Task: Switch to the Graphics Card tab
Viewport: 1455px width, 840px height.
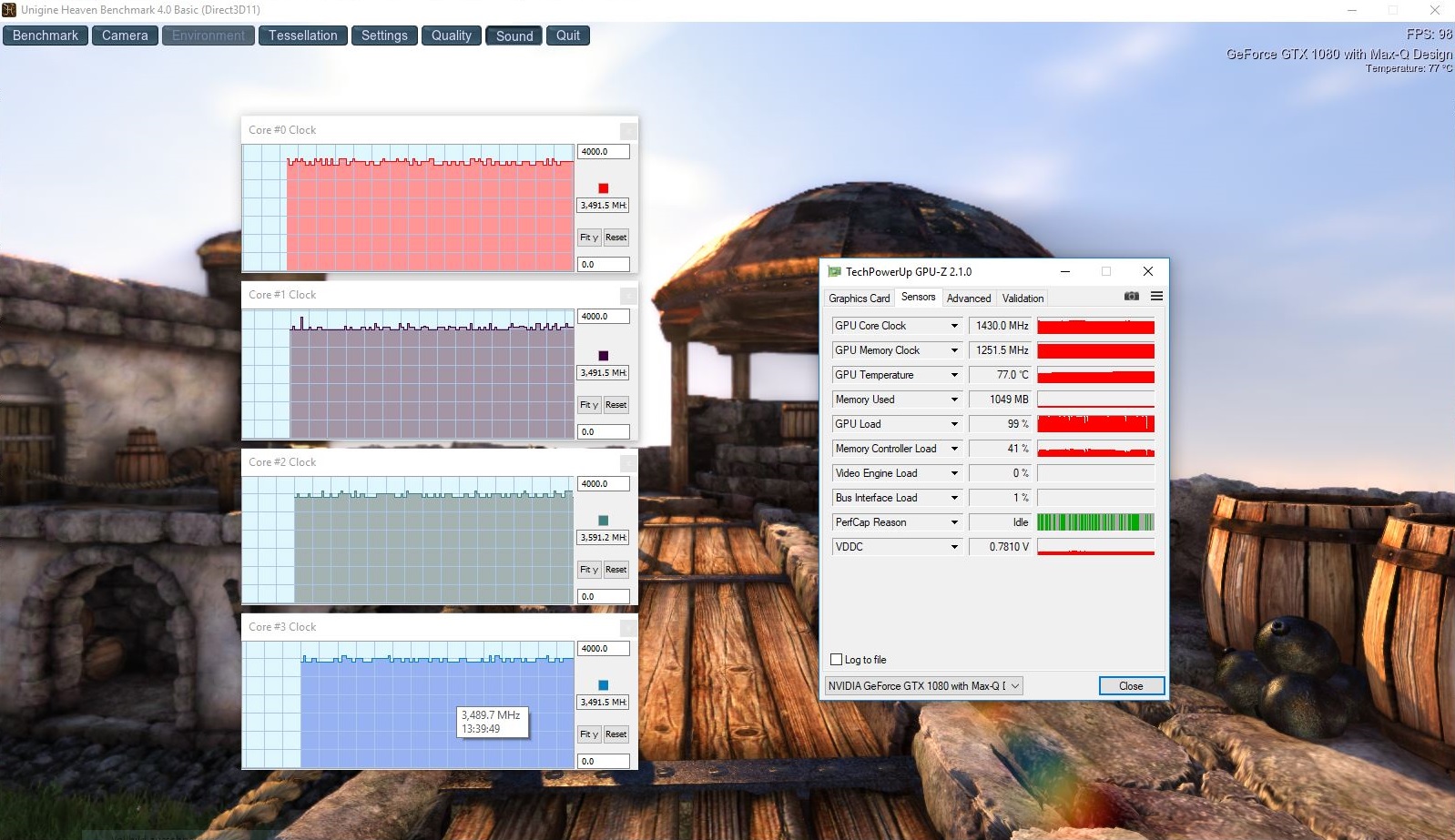Action: pyautogui.click(x=860, y=298)
